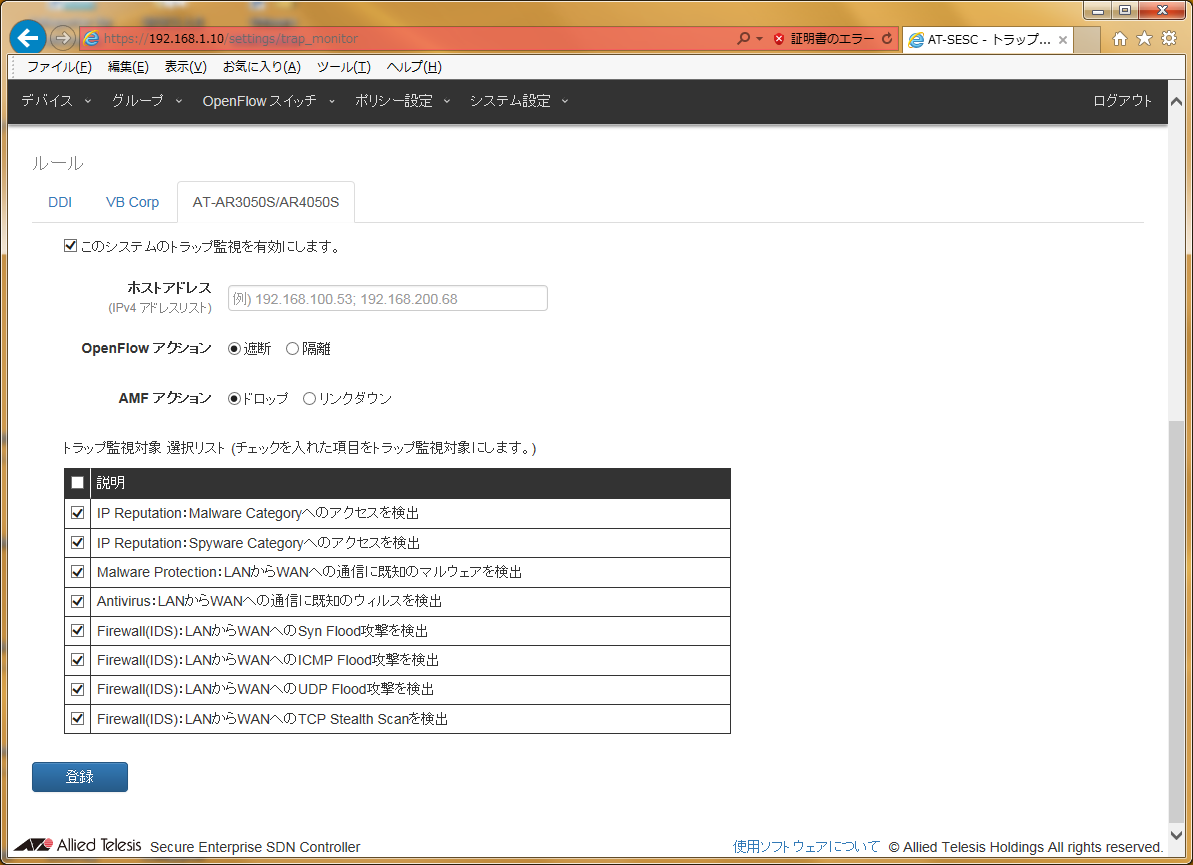Click the browser address bar URL
Image resolution: width=1193 pixels, height=865 pixels.
tap(231, 39)
